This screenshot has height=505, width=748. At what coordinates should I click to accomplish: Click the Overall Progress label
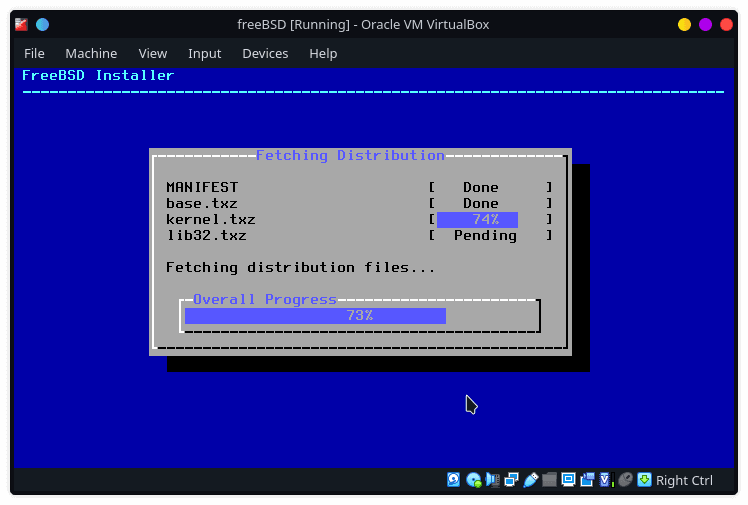click(265, 299)
